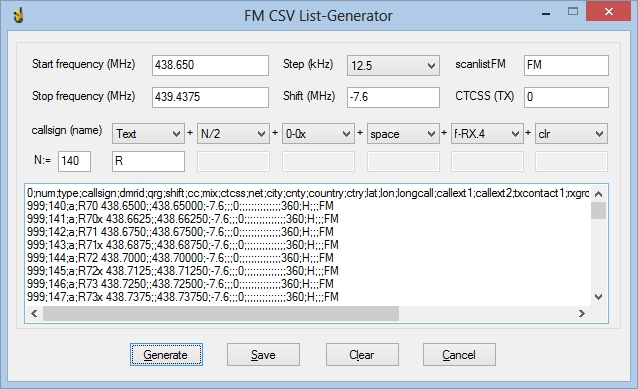
Task: Save the generated list
Action: pyautogui.click(x=263, y=354)
